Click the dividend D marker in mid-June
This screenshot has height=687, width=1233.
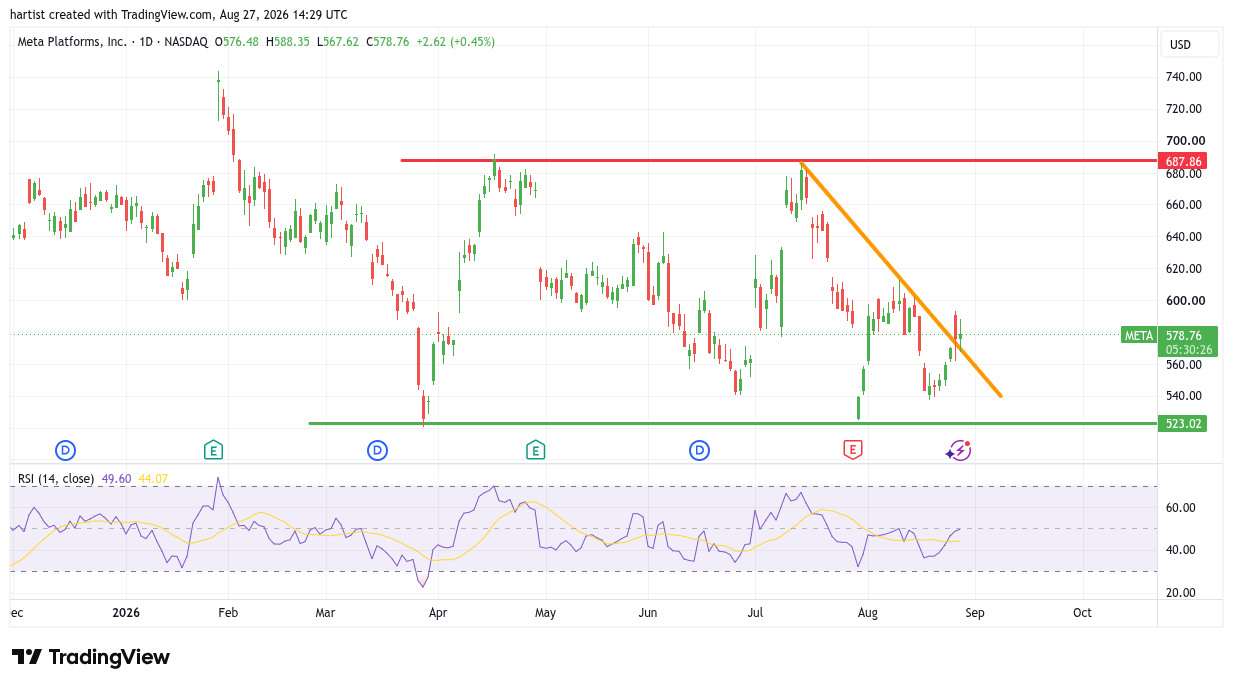coord(699,450)
